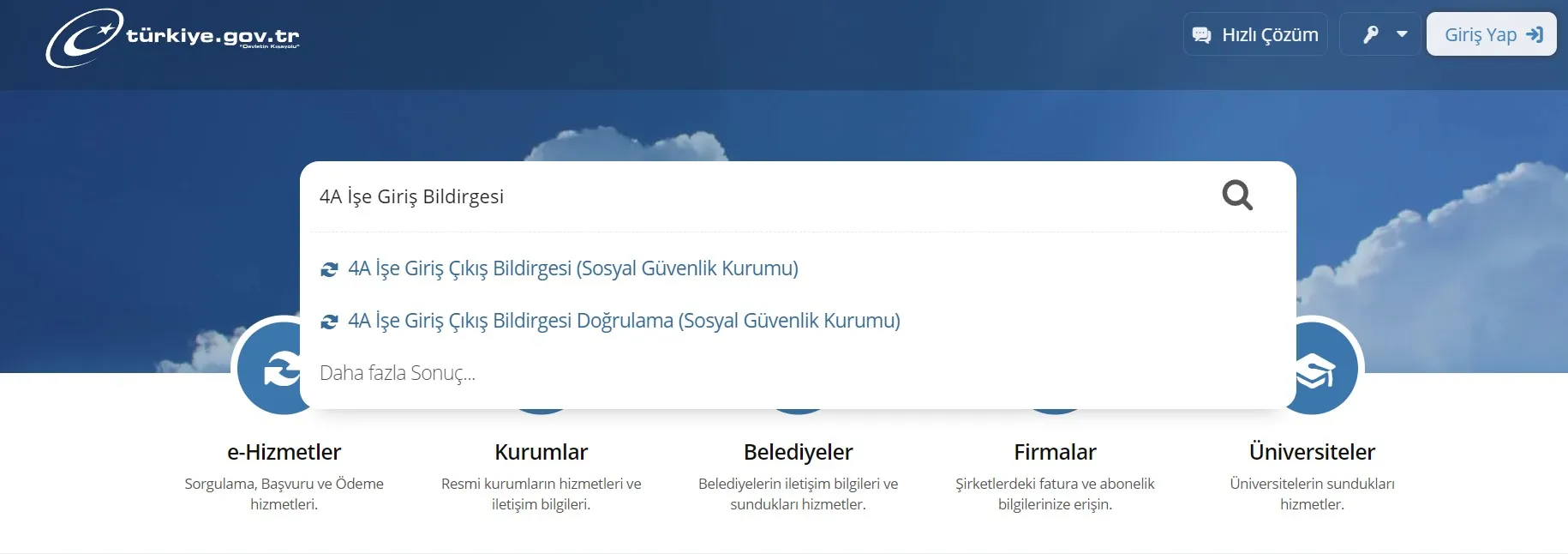Open 4A İşe Giriş Çıkış Bildirgesi (Sosyal Güvenlik Kurumu) result

[572, 268]
